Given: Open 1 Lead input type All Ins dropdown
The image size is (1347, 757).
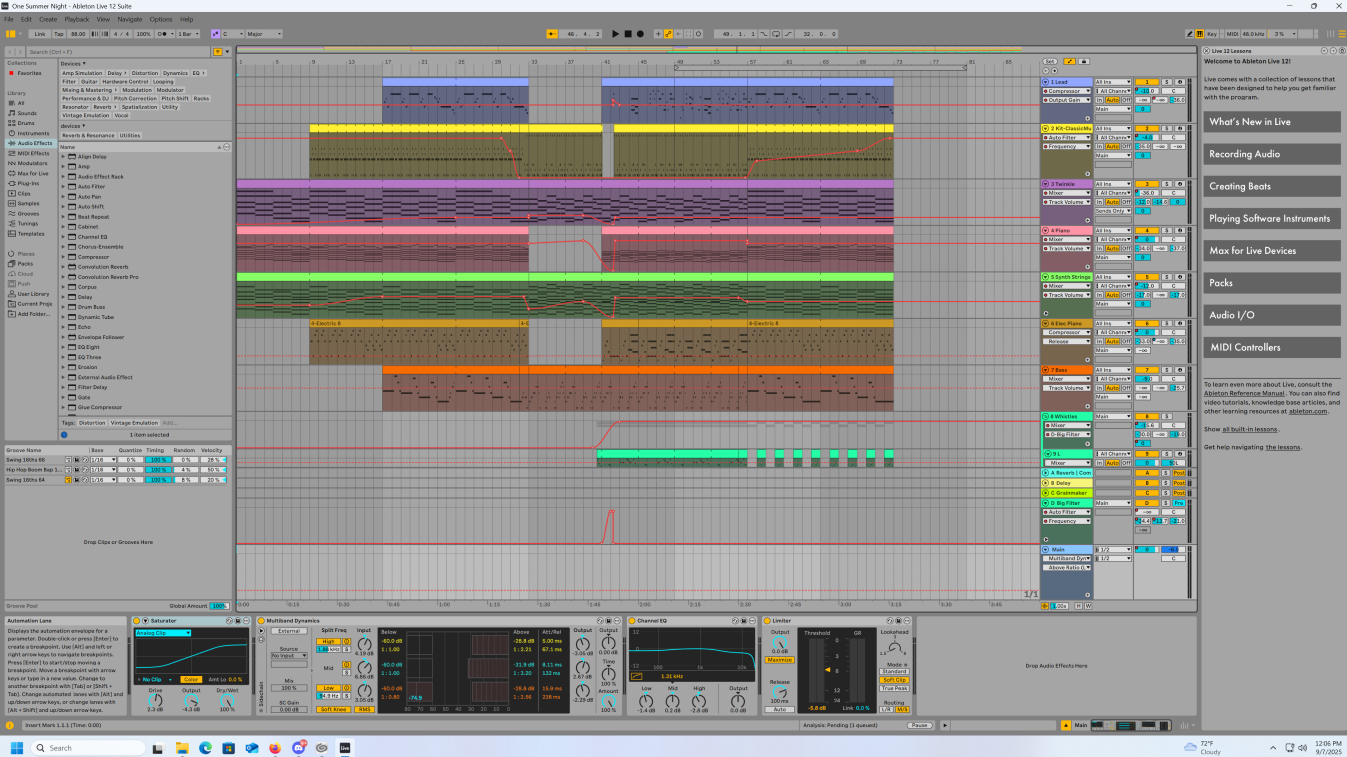Looking at the screenshot, I should [x=1113, y=82].
